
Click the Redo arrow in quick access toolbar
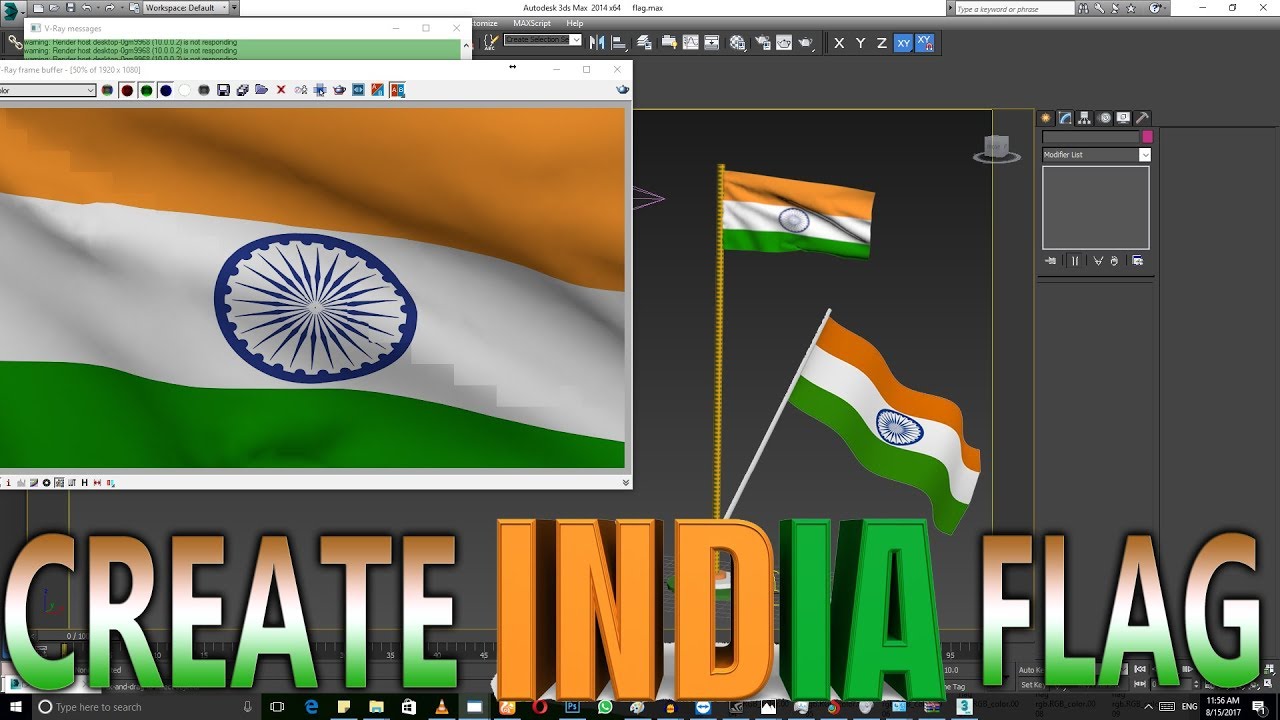coord(109,8)
